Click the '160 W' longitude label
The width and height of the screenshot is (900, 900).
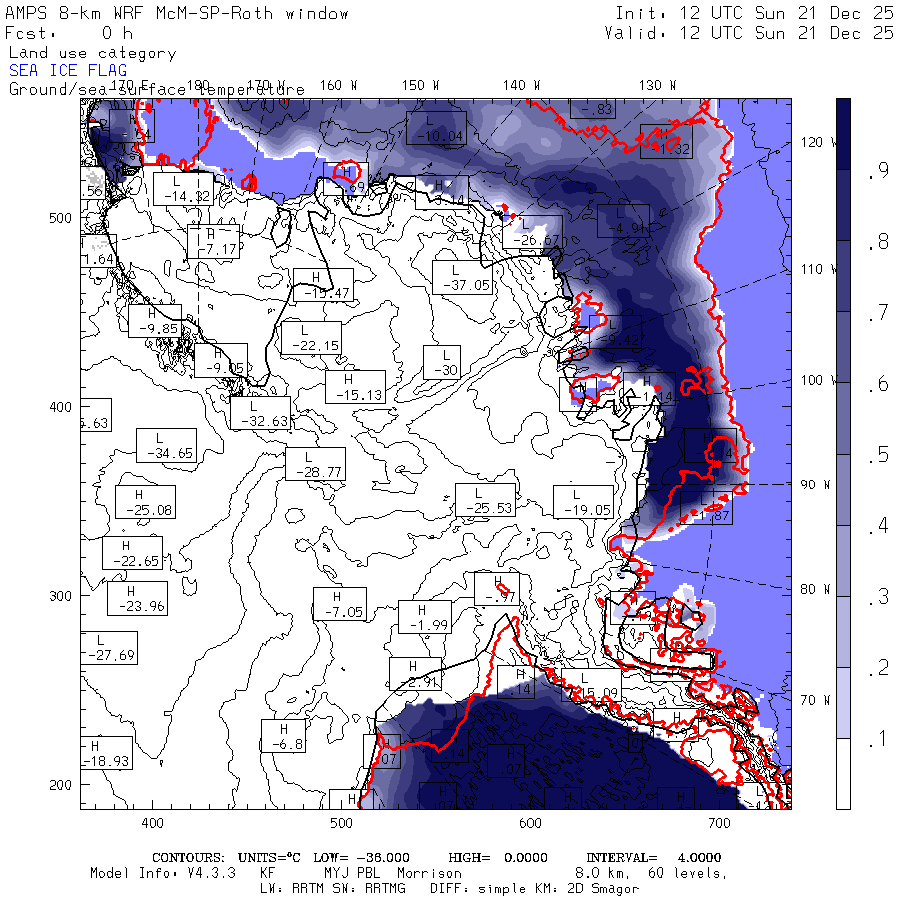[x=339, y=86]
